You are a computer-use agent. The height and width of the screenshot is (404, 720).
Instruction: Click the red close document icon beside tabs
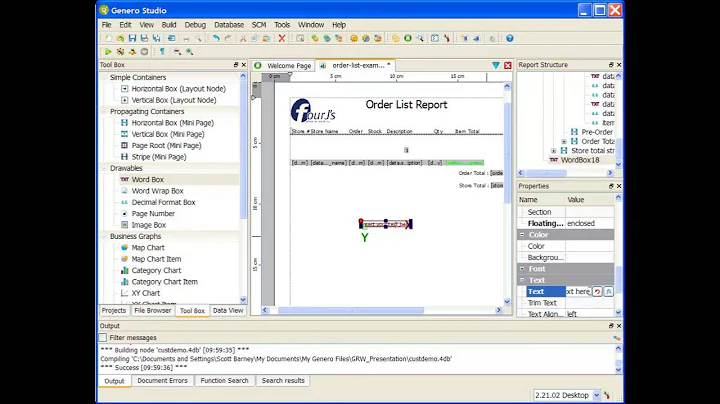click(507, 66)
